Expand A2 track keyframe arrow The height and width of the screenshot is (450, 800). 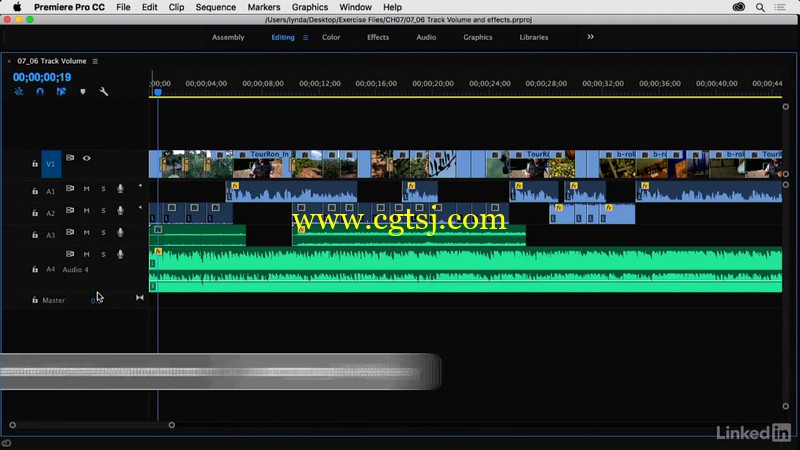pos(140,208)
